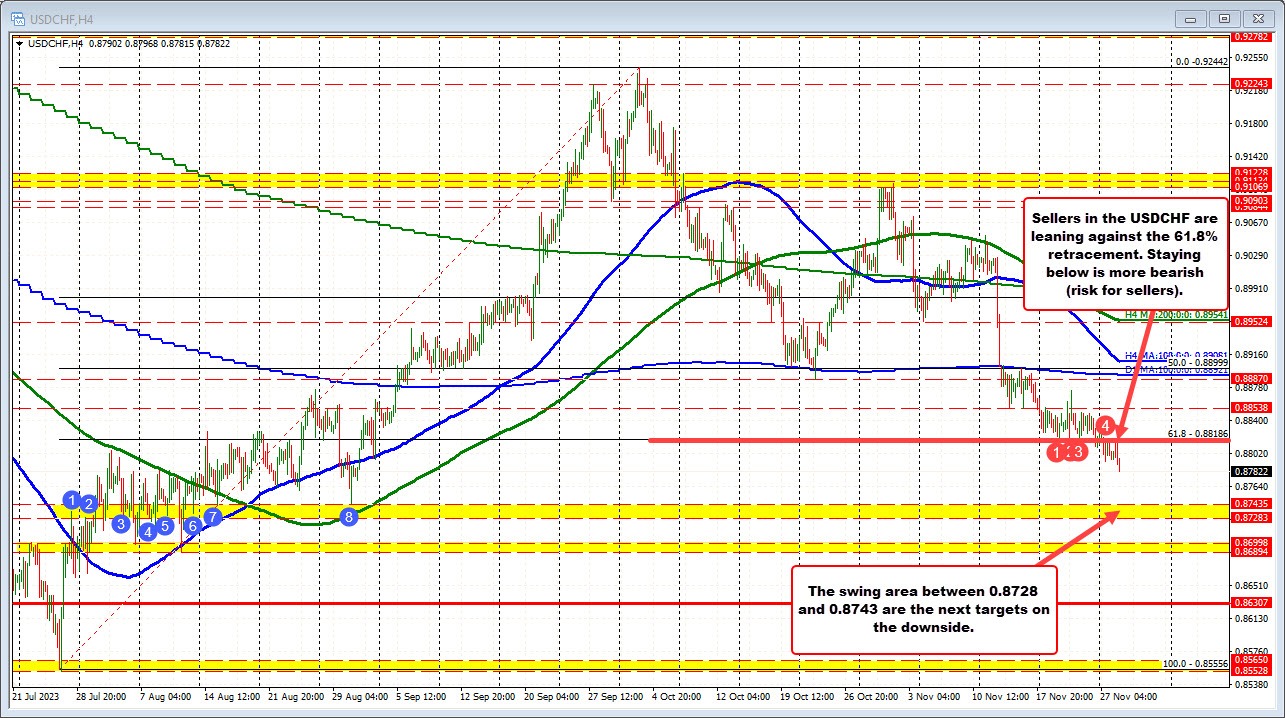Select the red "1 2 3" marker label
Screen dimensions: 1285x718
pos(1066,452)
